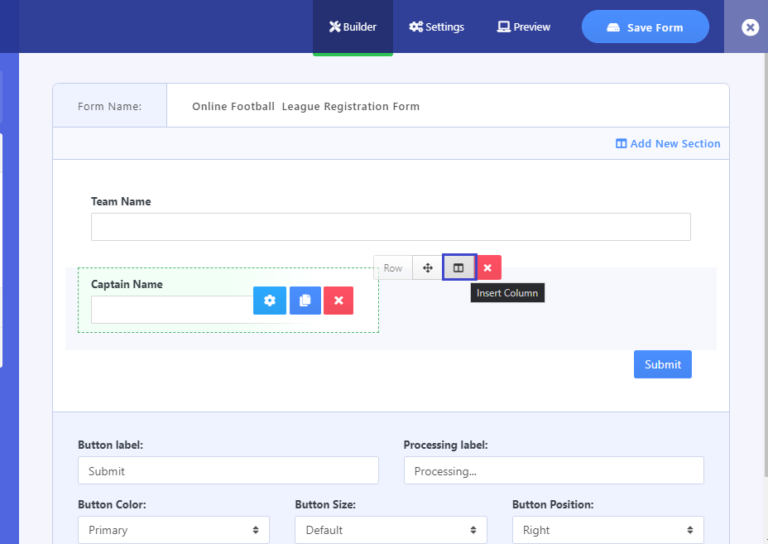
Task: Switch to the Builder tab
Action: pyautogui.click(x=353, y=27)
